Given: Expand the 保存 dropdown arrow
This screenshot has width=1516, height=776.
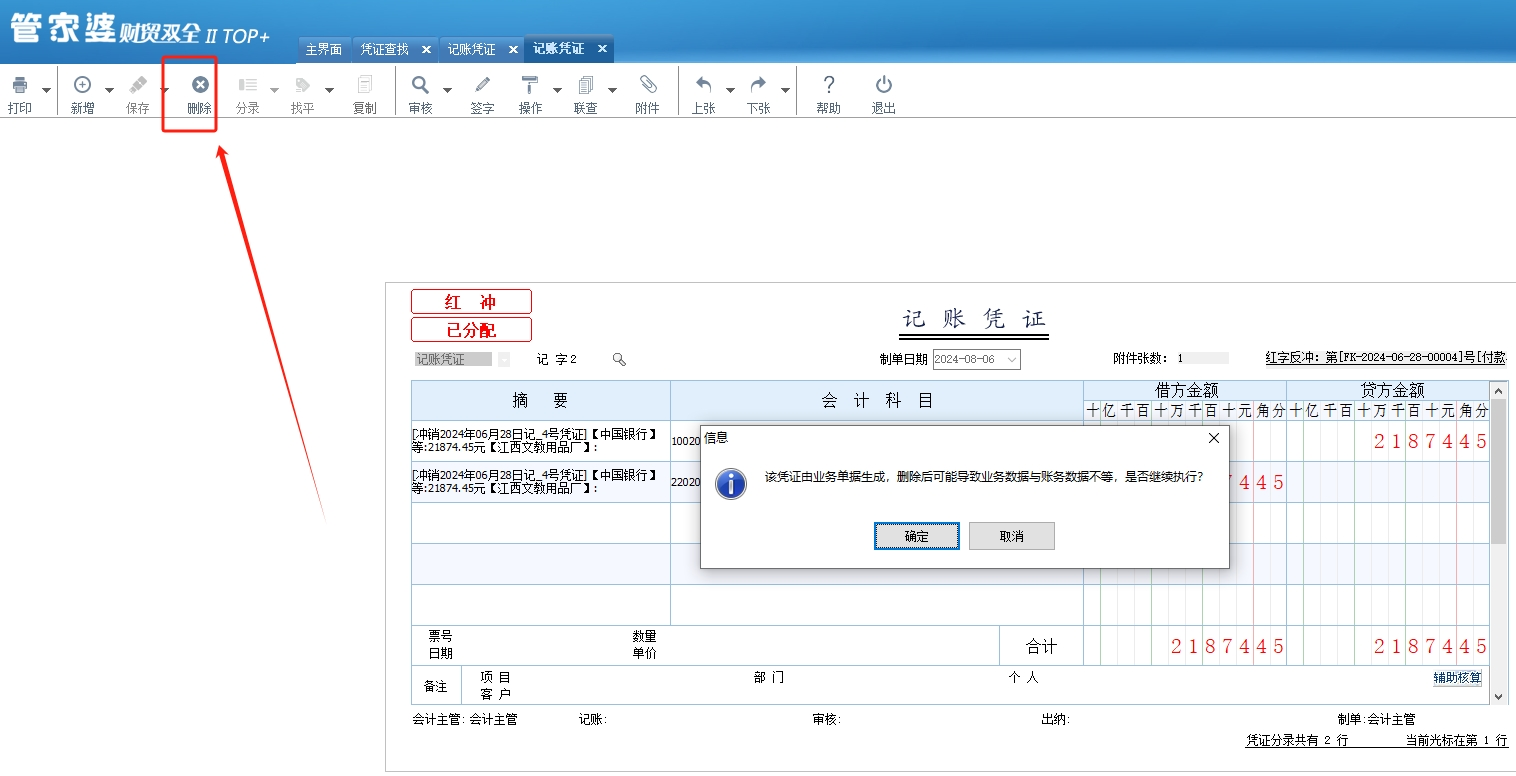Looking at the screenshot, I should [165, 90].
